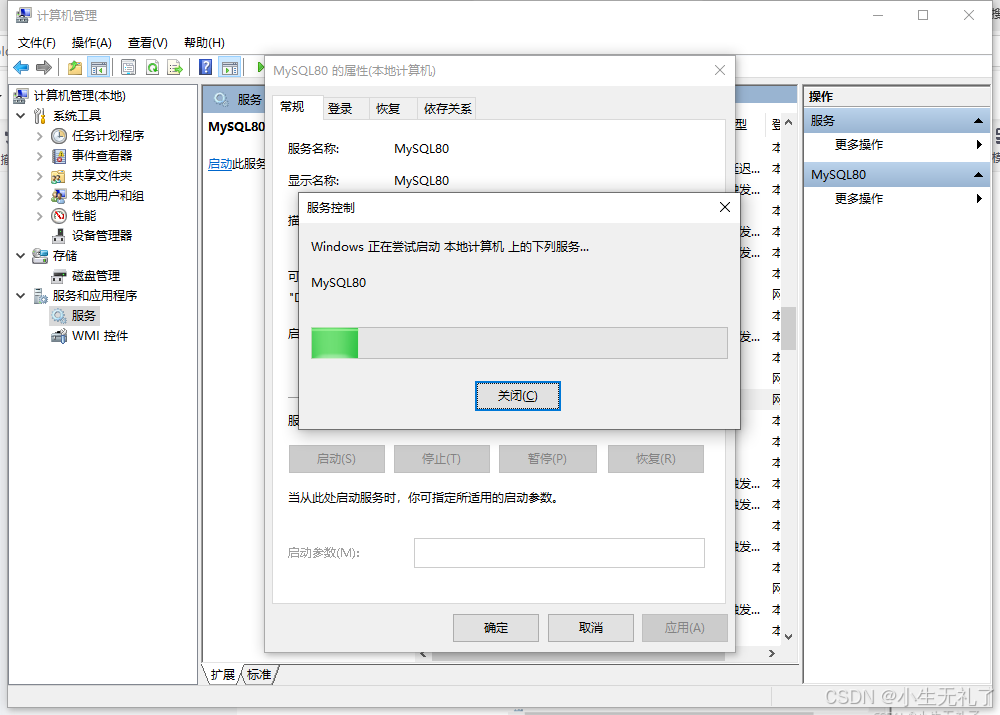Viewport: 1000px width, 715px height.
Task: Select the 设备管理器 tree item
Action: [101, 235]
